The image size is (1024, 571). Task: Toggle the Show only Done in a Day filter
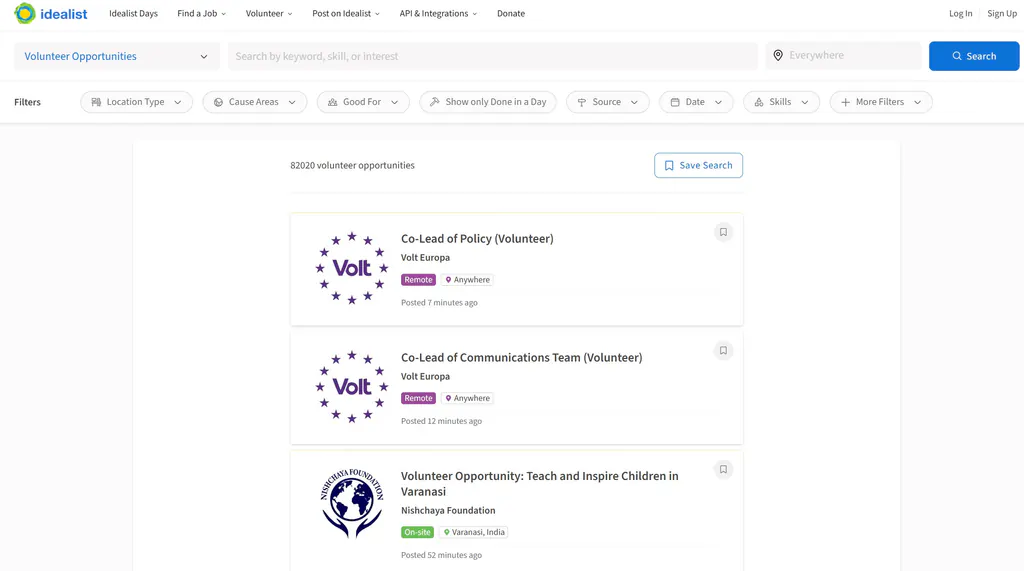point(488,102)
